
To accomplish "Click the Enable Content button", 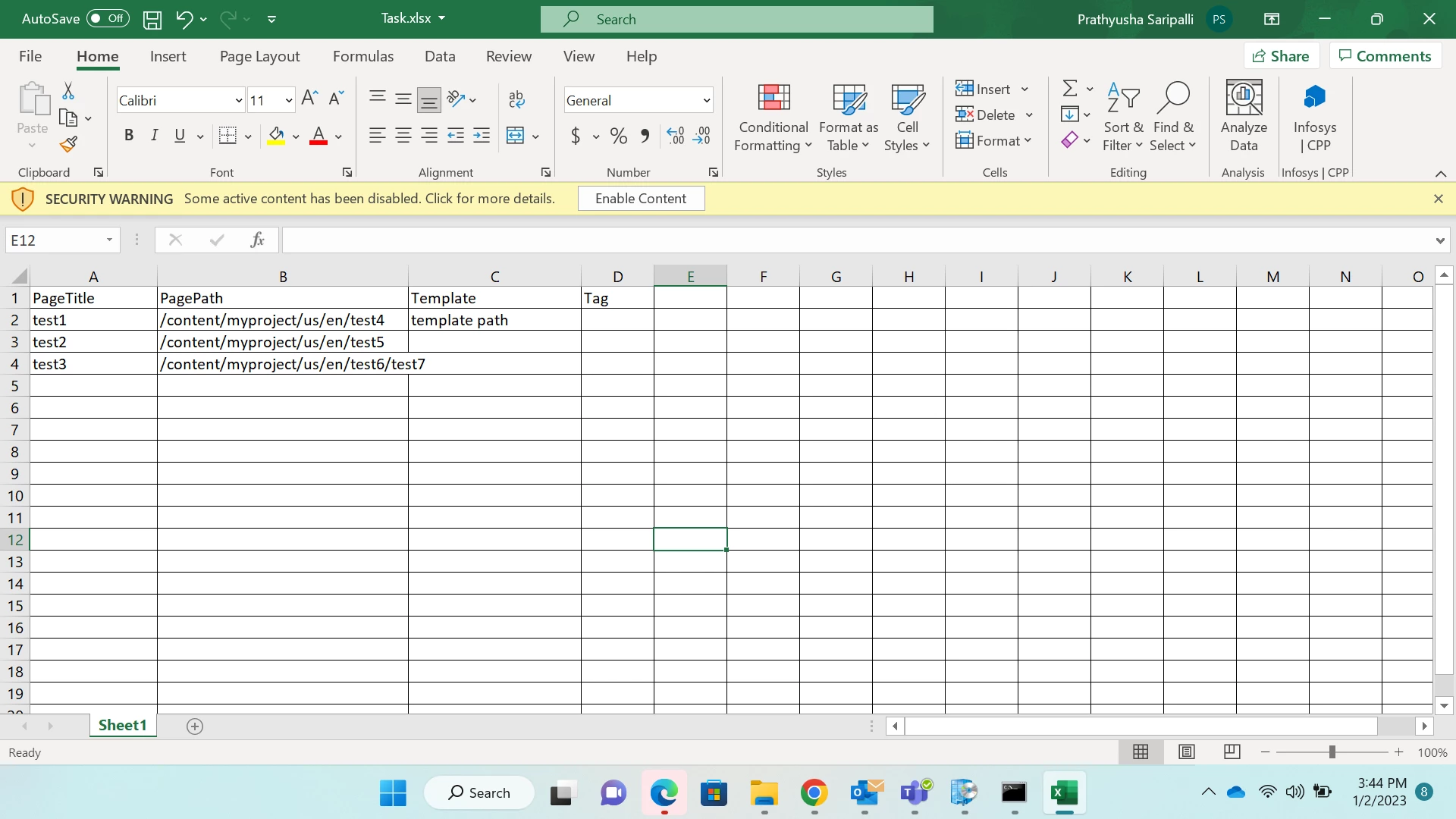I will coord(640,199).
